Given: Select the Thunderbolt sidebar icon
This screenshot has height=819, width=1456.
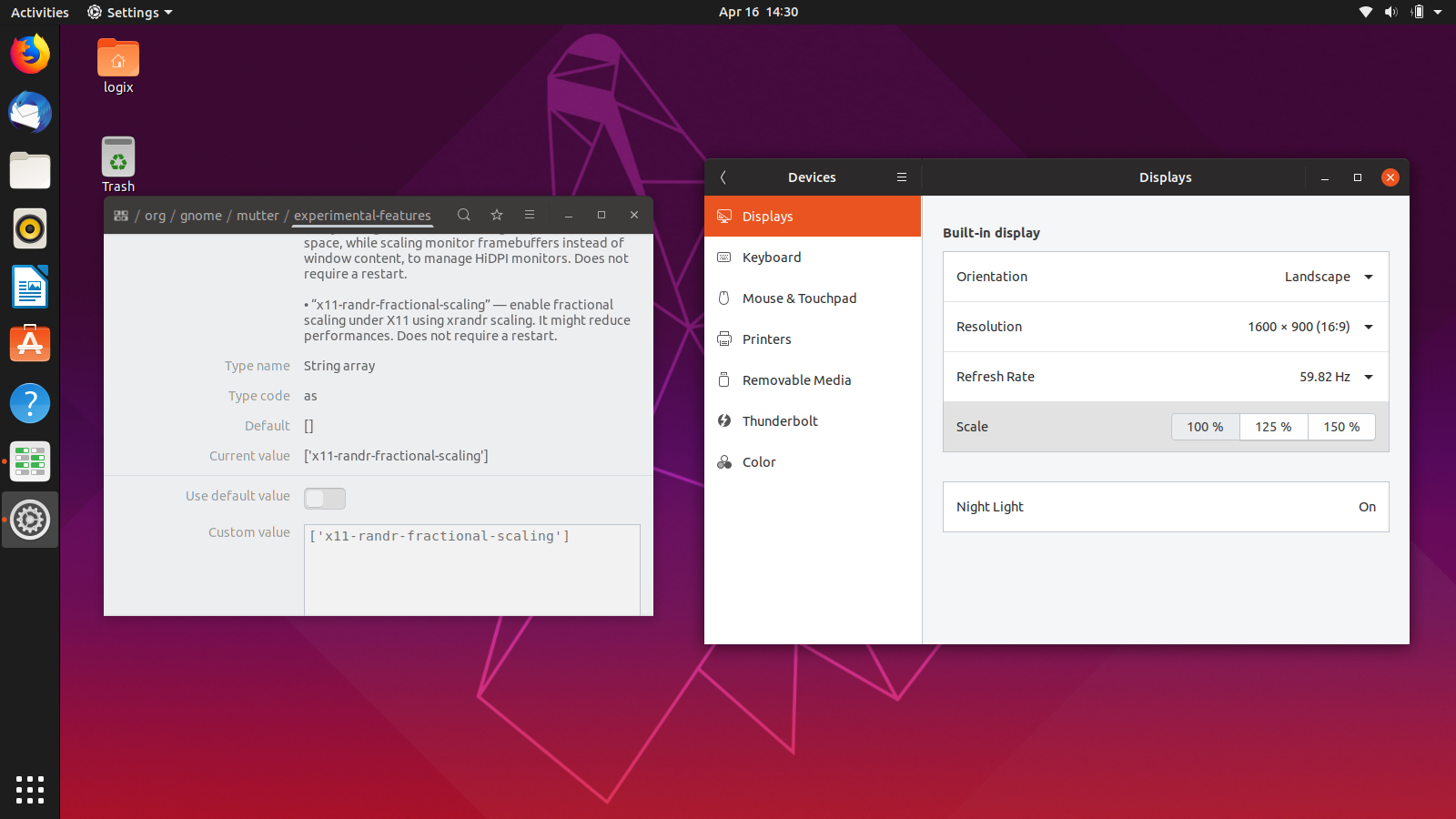Looking at the screenshot, I should (x=724, y=420).
